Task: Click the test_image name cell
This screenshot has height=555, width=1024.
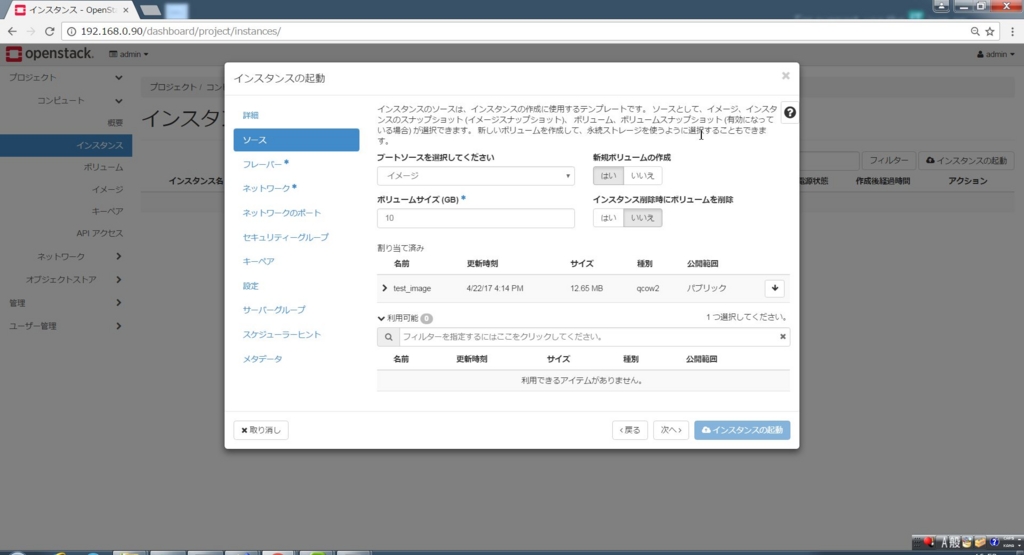Action: click(412, 289)
